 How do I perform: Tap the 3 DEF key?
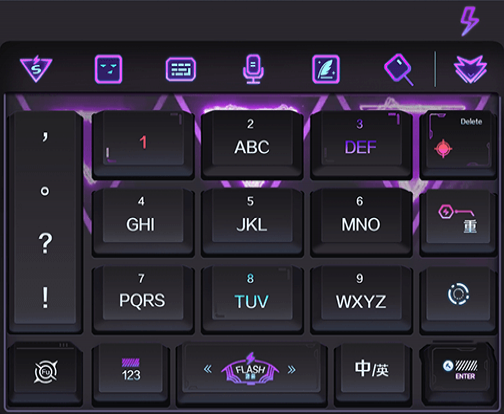point(361,145)
